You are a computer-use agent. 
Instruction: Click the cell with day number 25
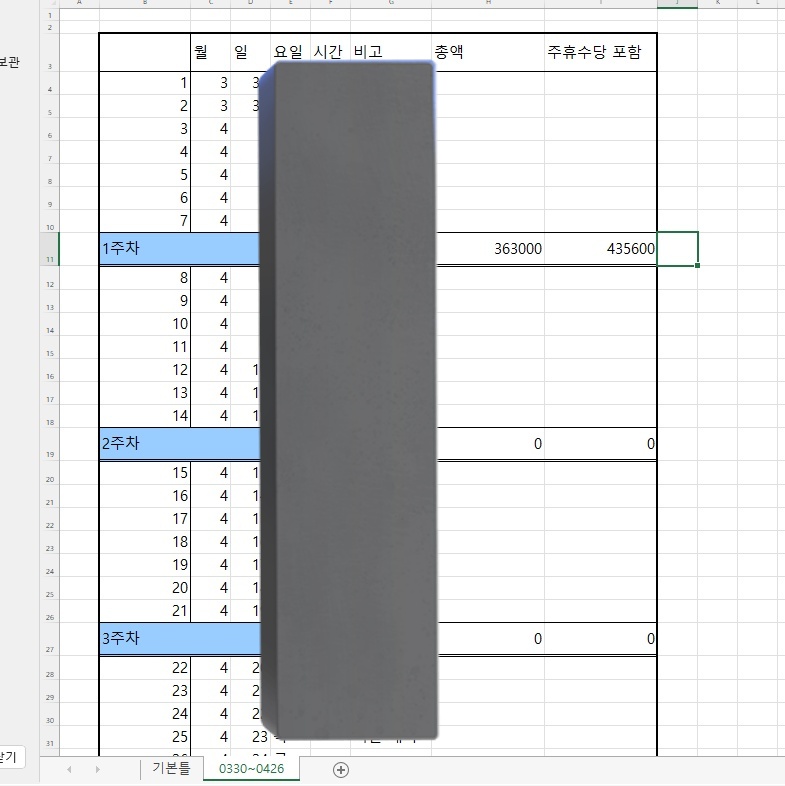click(145, 737)
